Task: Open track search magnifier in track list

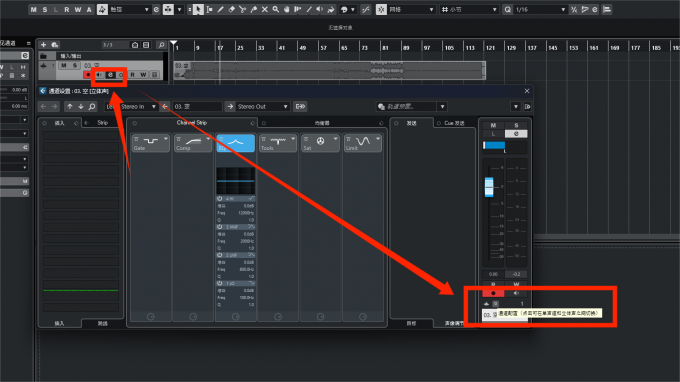Action: (161, 45)
